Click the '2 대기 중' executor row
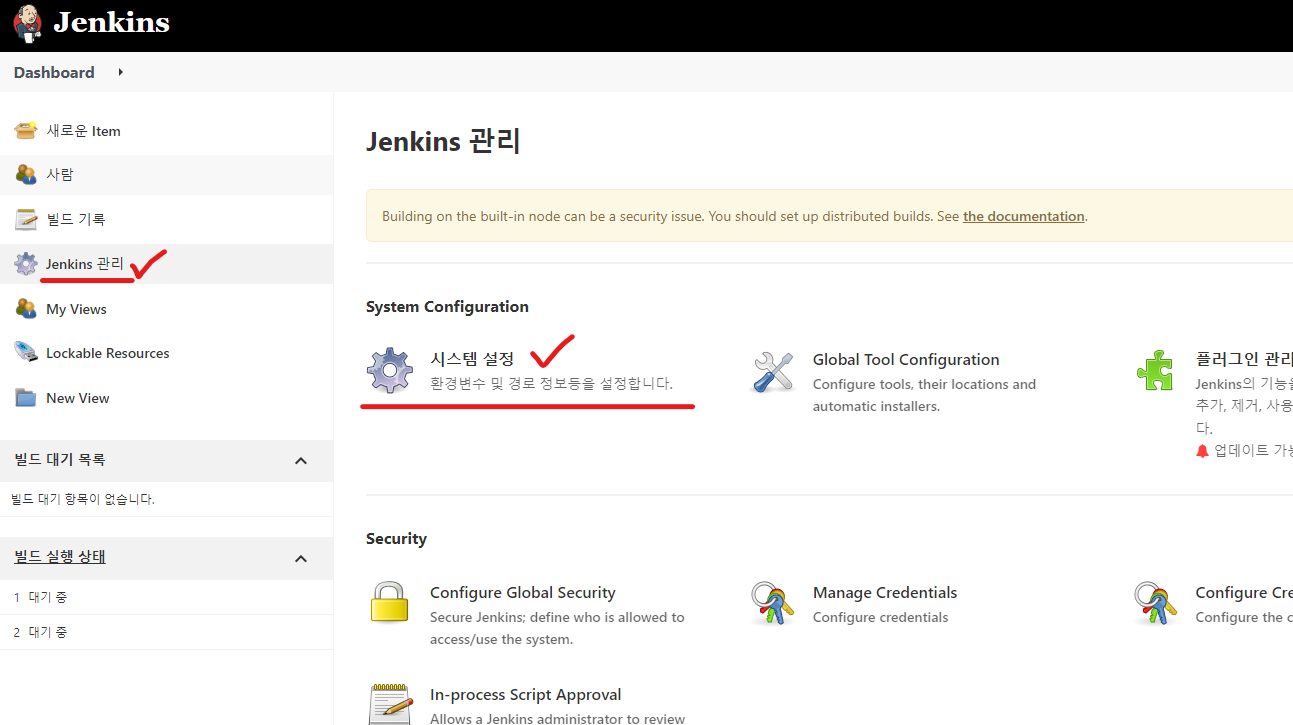This screenshot has width=1293, height=725. 166,632
